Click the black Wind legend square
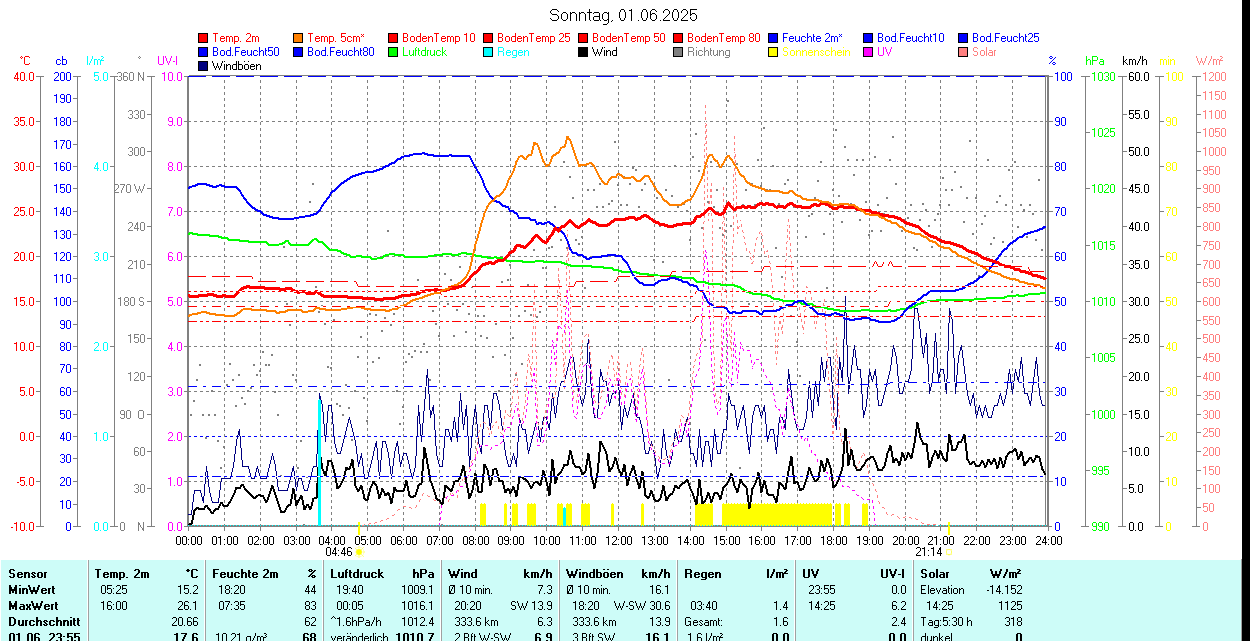Screen dimensions: 1250x641 (x=584, y=52)
